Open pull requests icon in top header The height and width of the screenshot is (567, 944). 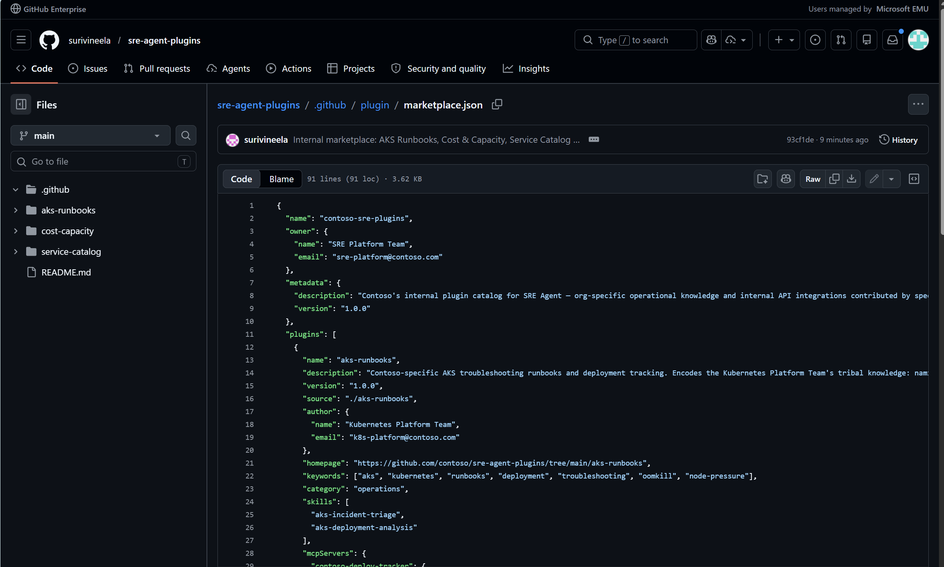(x=841, y=40)
